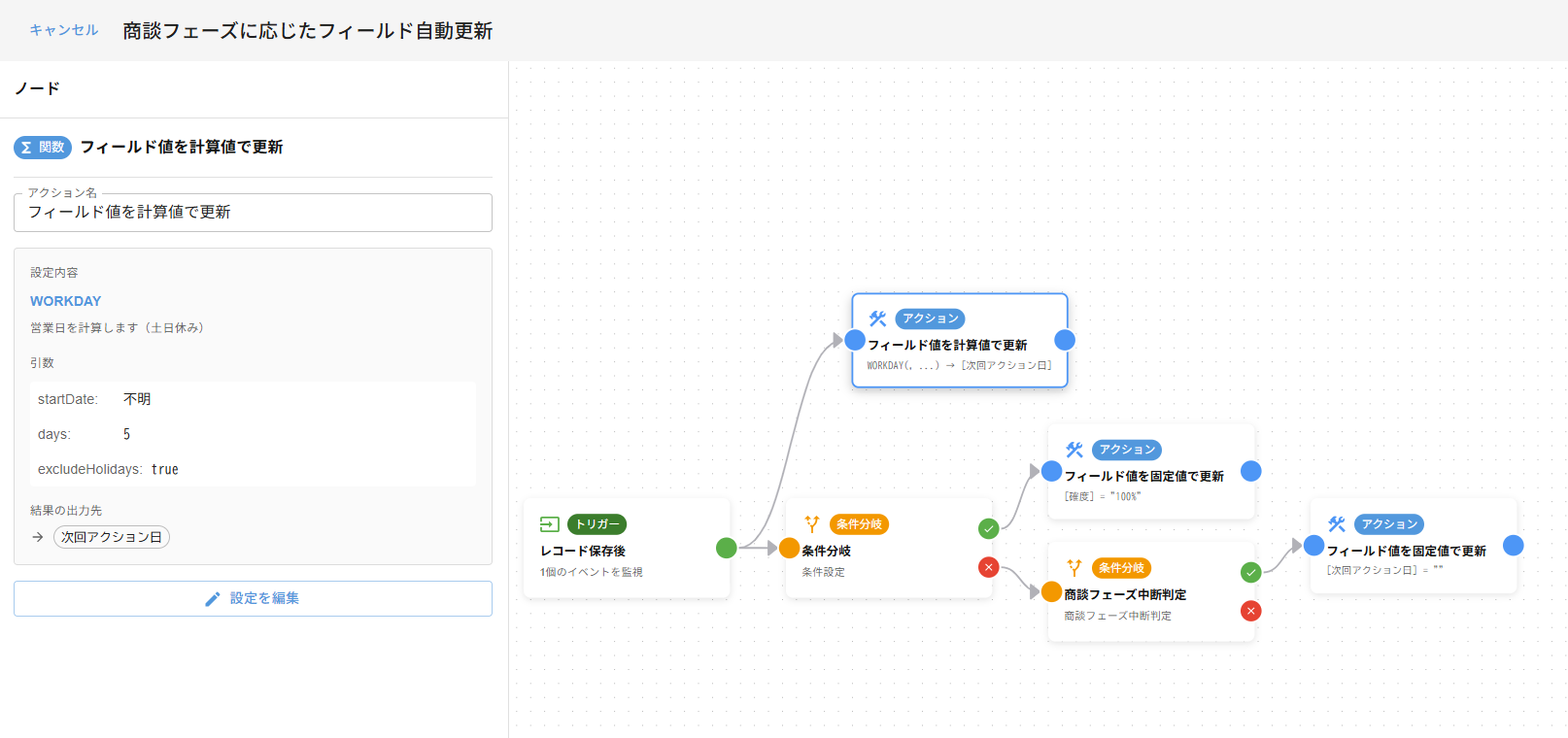This screenshot has height=738, width=1568.
Task: Click the green check port on 条件分岐 node
Action: click(988, 528)
